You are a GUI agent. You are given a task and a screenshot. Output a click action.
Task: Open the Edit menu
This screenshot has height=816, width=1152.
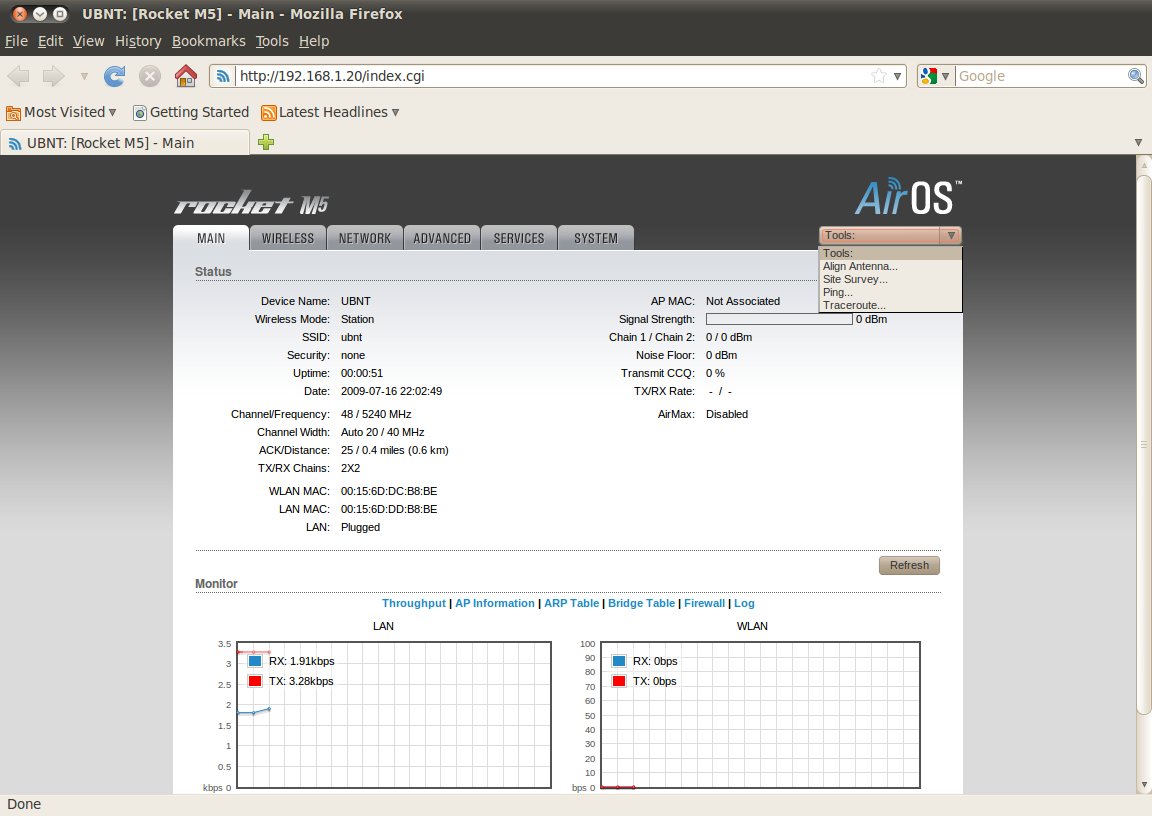coord(51,41)
